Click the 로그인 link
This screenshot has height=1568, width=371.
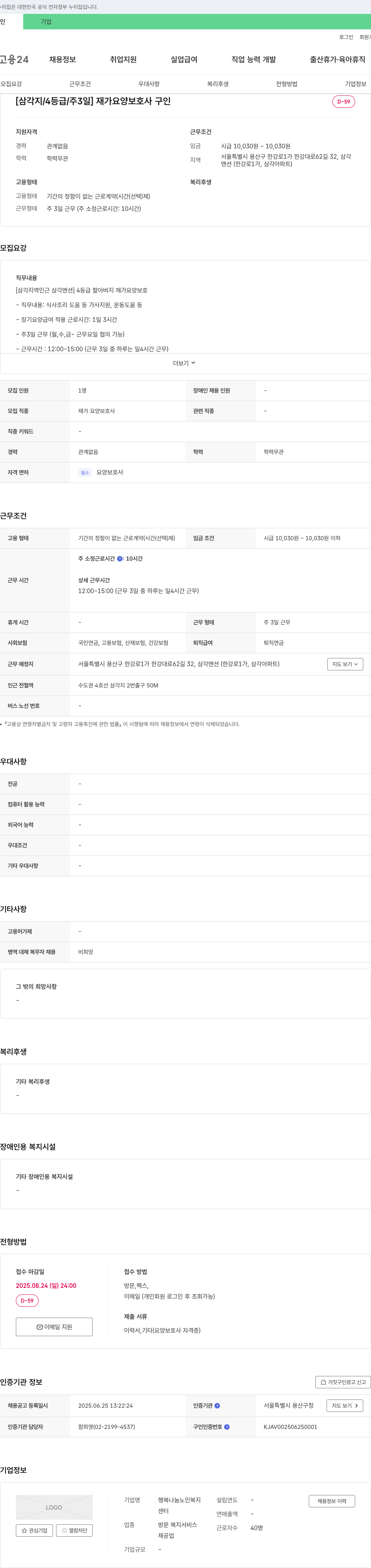(x=346, y=37)
